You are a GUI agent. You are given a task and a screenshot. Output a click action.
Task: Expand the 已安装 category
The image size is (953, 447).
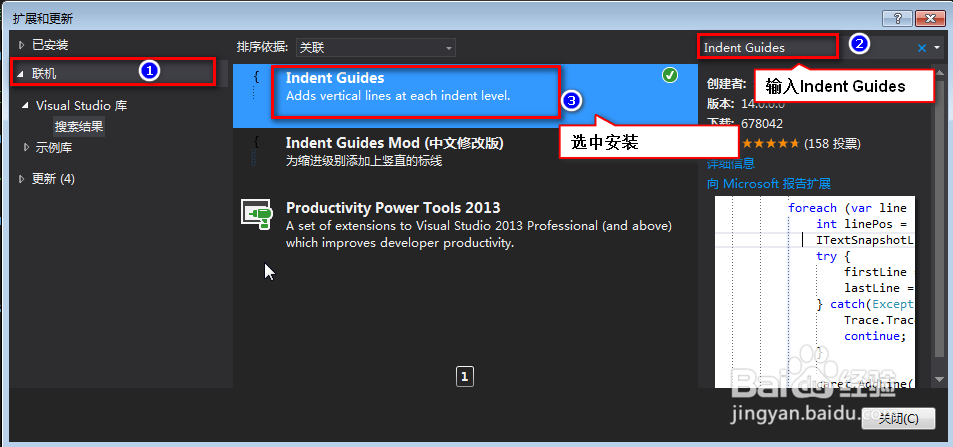tap(22, 44)
